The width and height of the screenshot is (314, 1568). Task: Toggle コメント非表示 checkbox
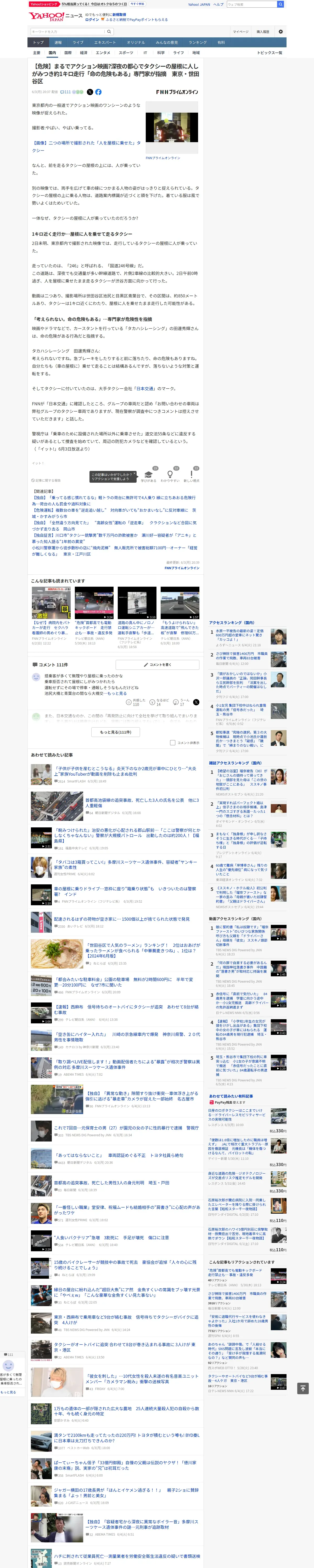172,743
